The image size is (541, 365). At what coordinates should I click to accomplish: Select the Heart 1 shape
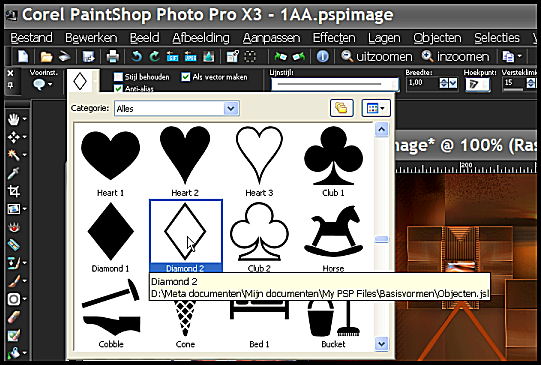(x=110, y=161)
